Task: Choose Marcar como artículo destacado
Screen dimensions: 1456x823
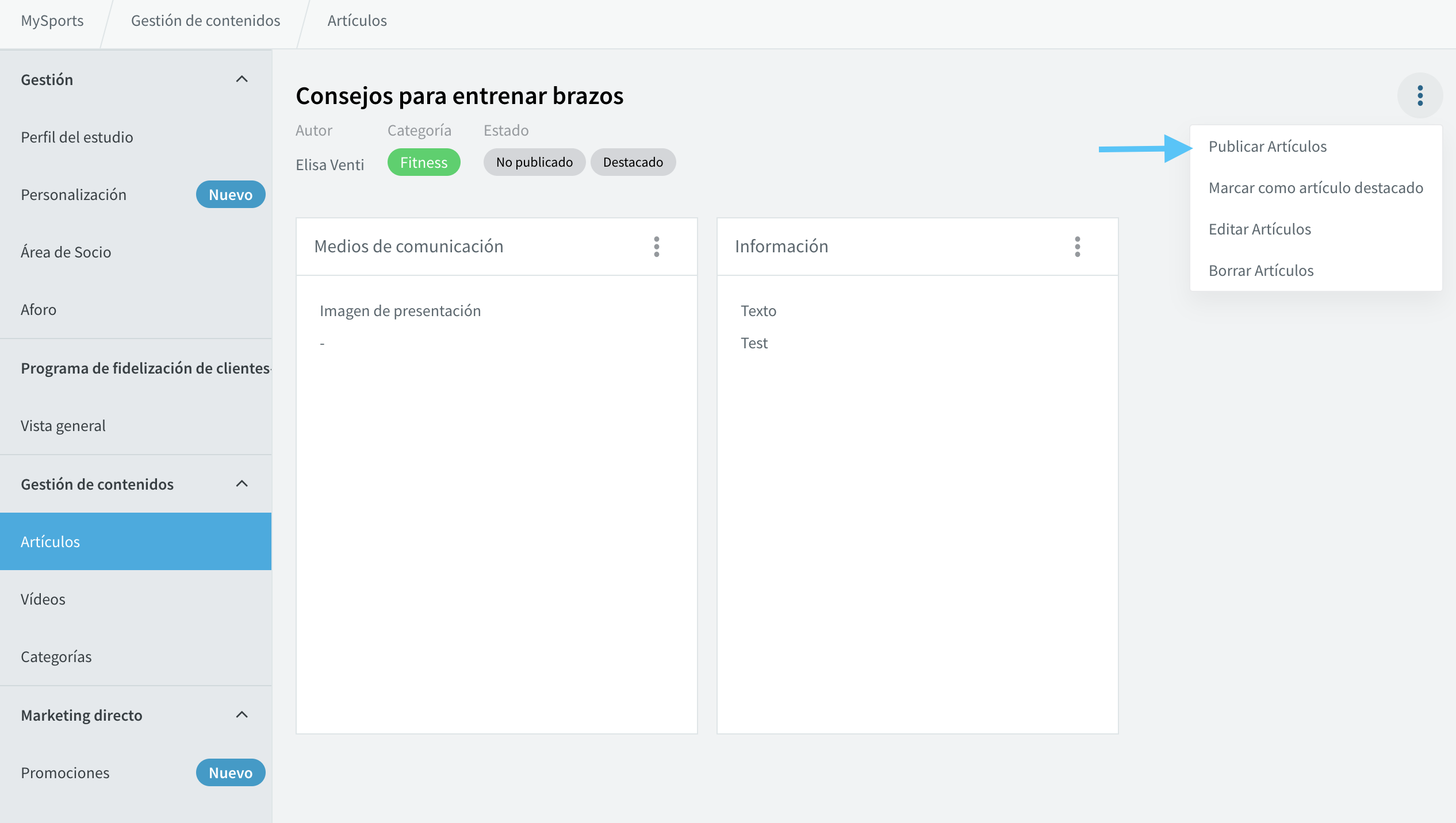Action: point(1316,187)
